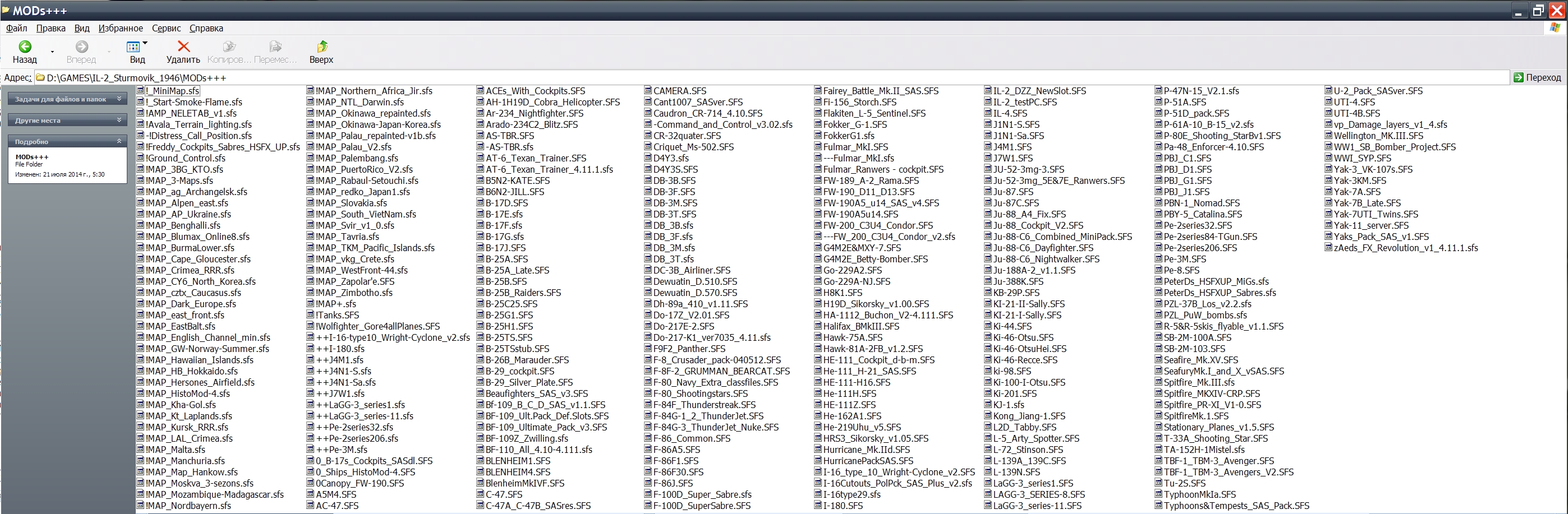Click the file icon of H8K1.SFS
Screen dimensions: 1568x514
coord(818,292)
